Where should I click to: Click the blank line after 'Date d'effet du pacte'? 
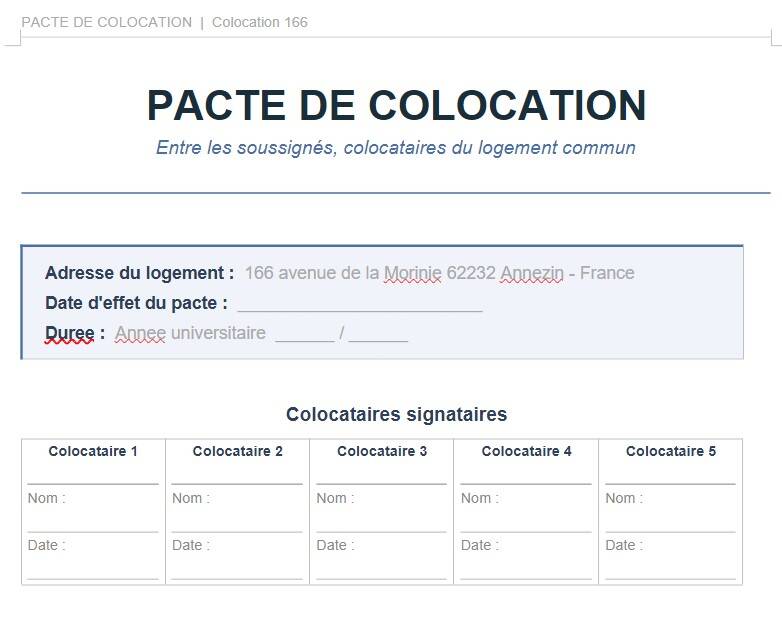coord(360,303)
